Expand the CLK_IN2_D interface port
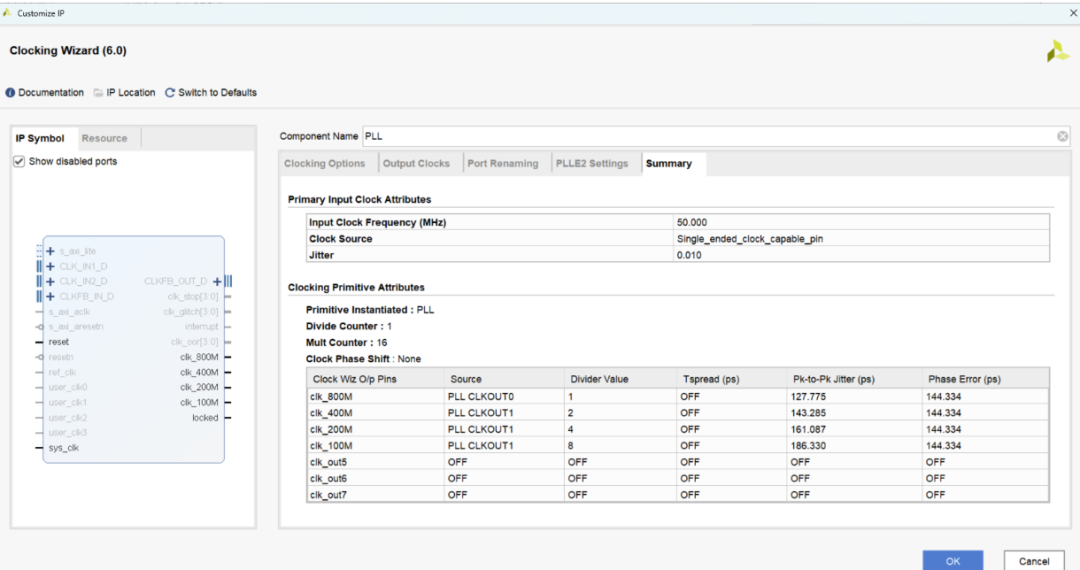Screen dimensions: 1080x570 coord(50,282)
